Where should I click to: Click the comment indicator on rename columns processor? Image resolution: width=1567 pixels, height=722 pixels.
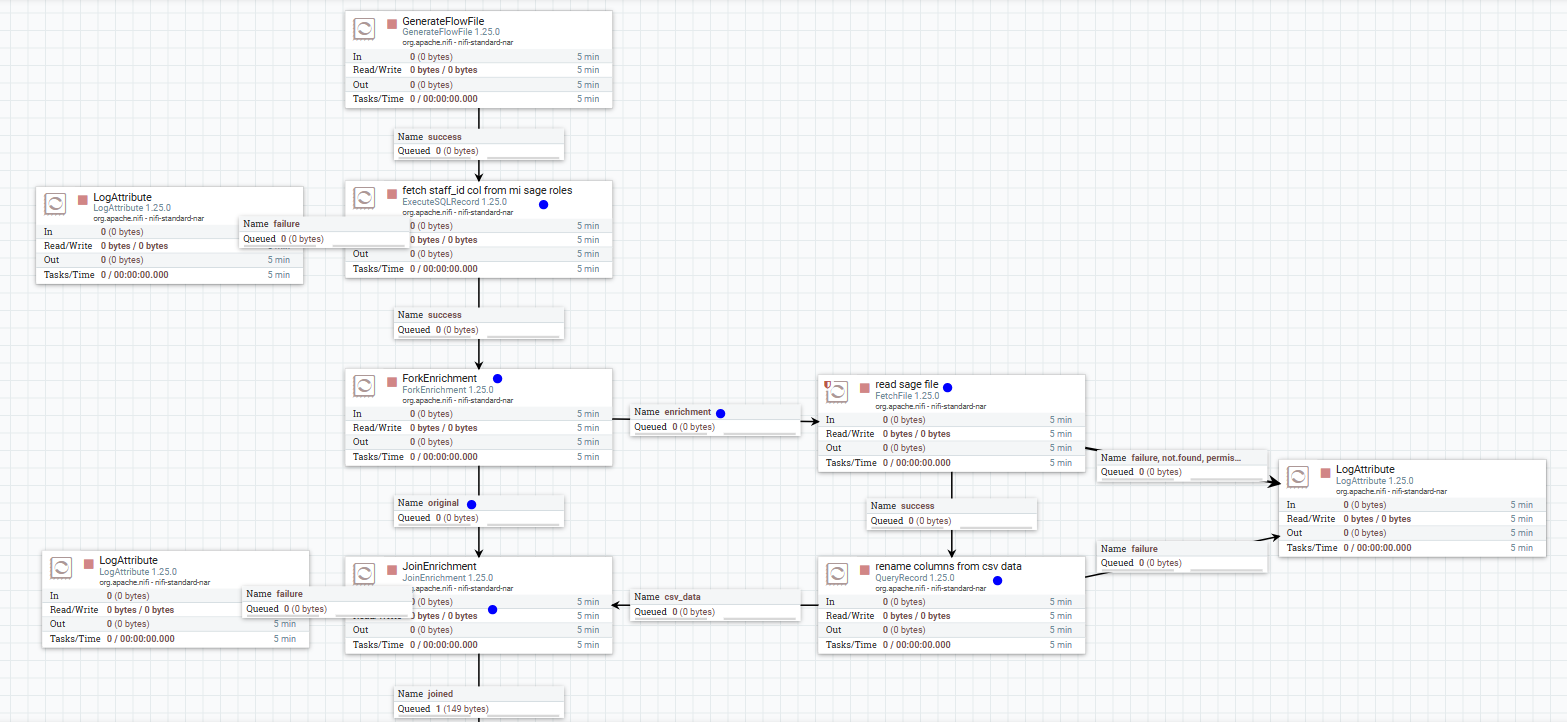(996, 579)
